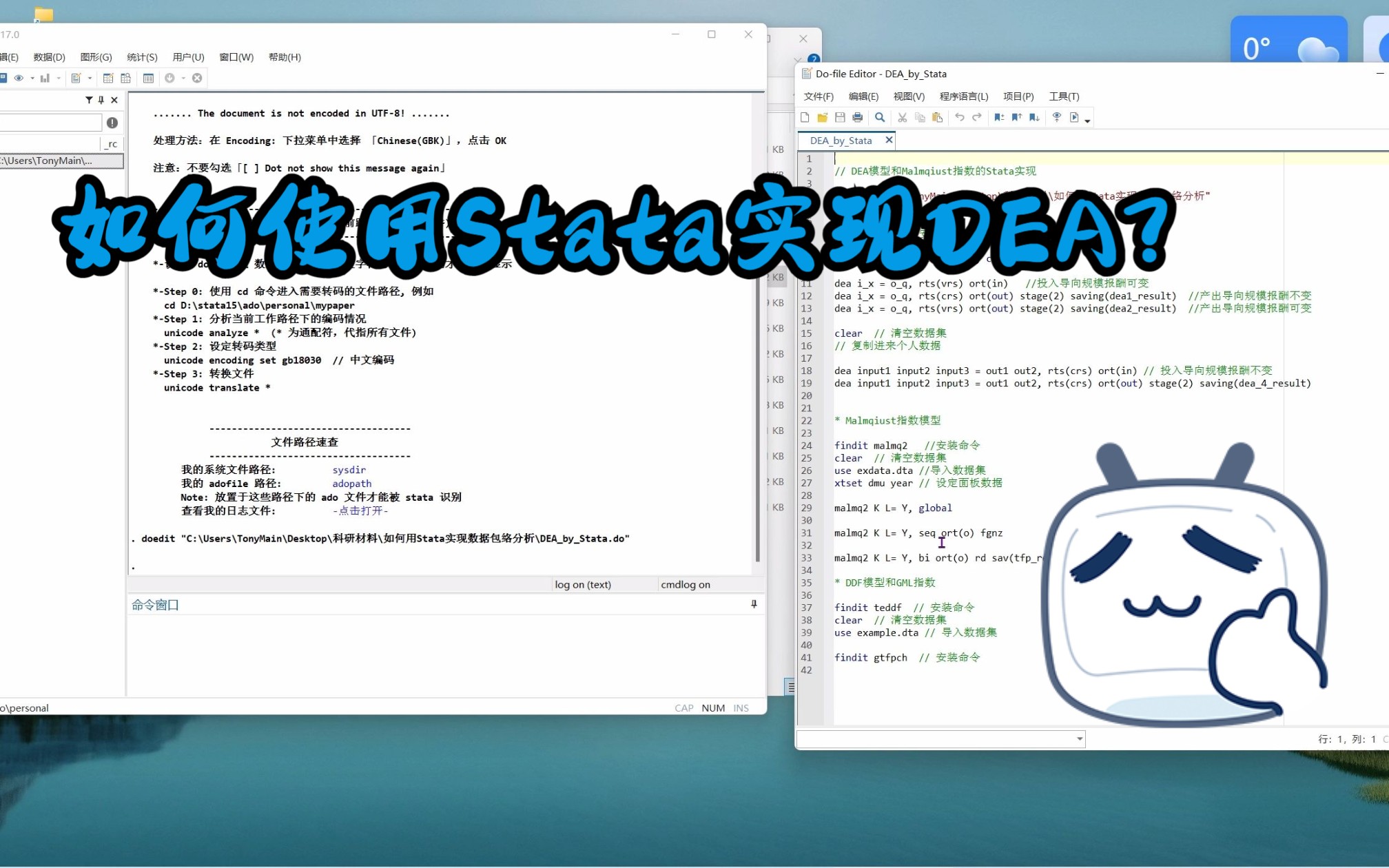Open Execute dropdown arrow in Do-file Editor
The width and height of the screenshot is (1389, 868).
coord(1087,121)
